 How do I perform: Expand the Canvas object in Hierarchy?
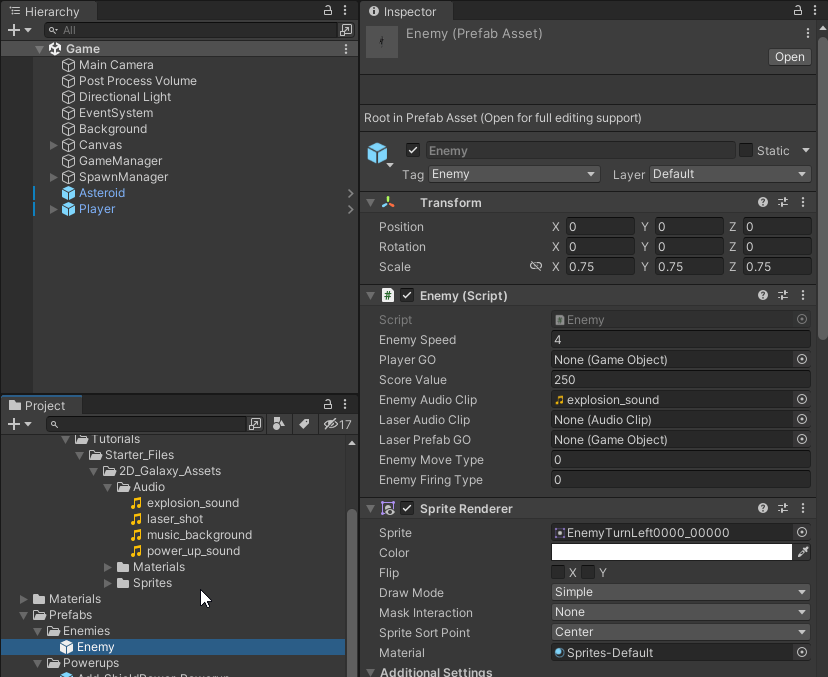pyautogui.click(x=53, y=145)
